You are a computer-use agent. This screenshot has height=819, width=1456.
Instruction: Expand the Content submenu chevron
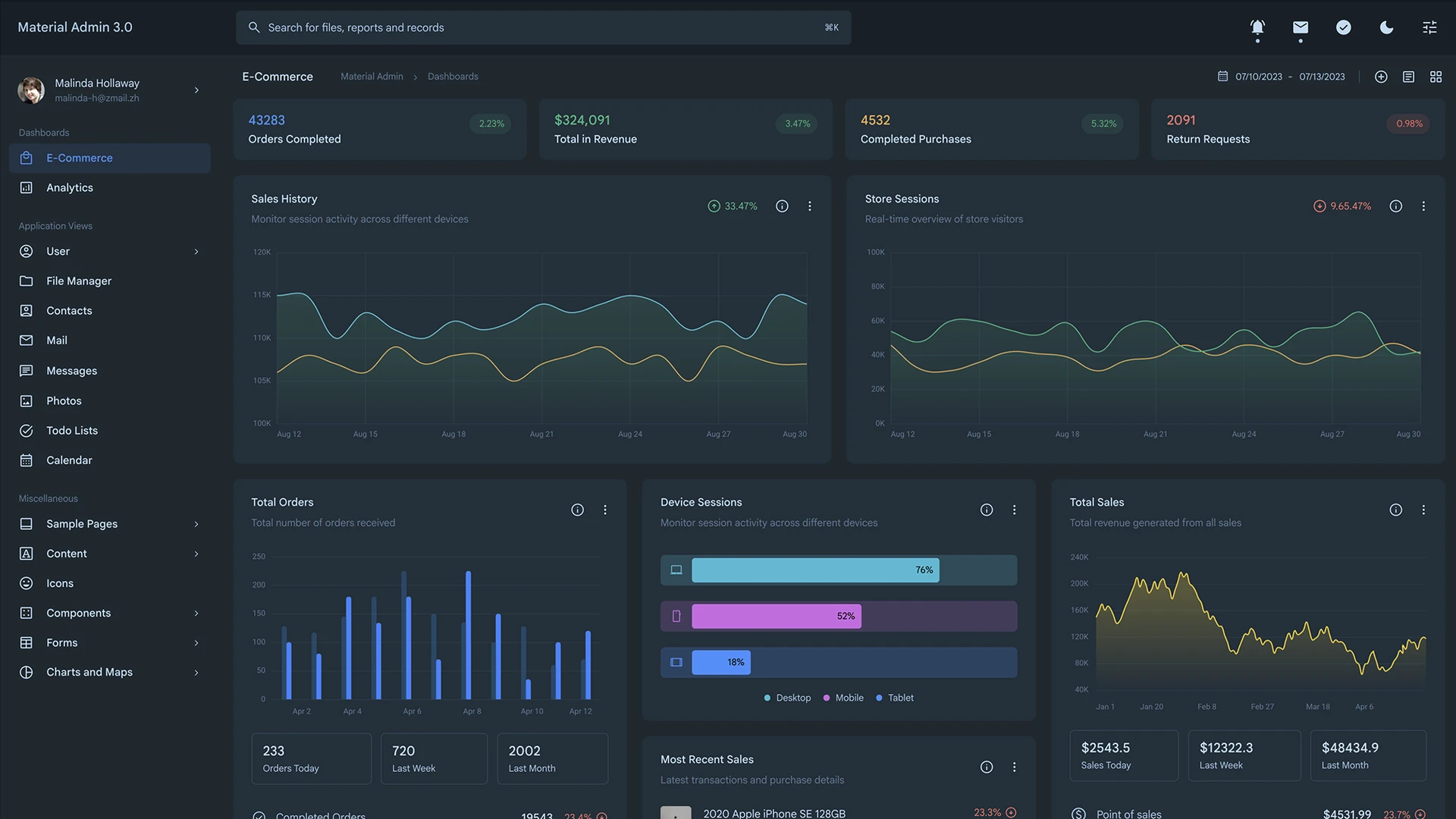pos(196,554)
